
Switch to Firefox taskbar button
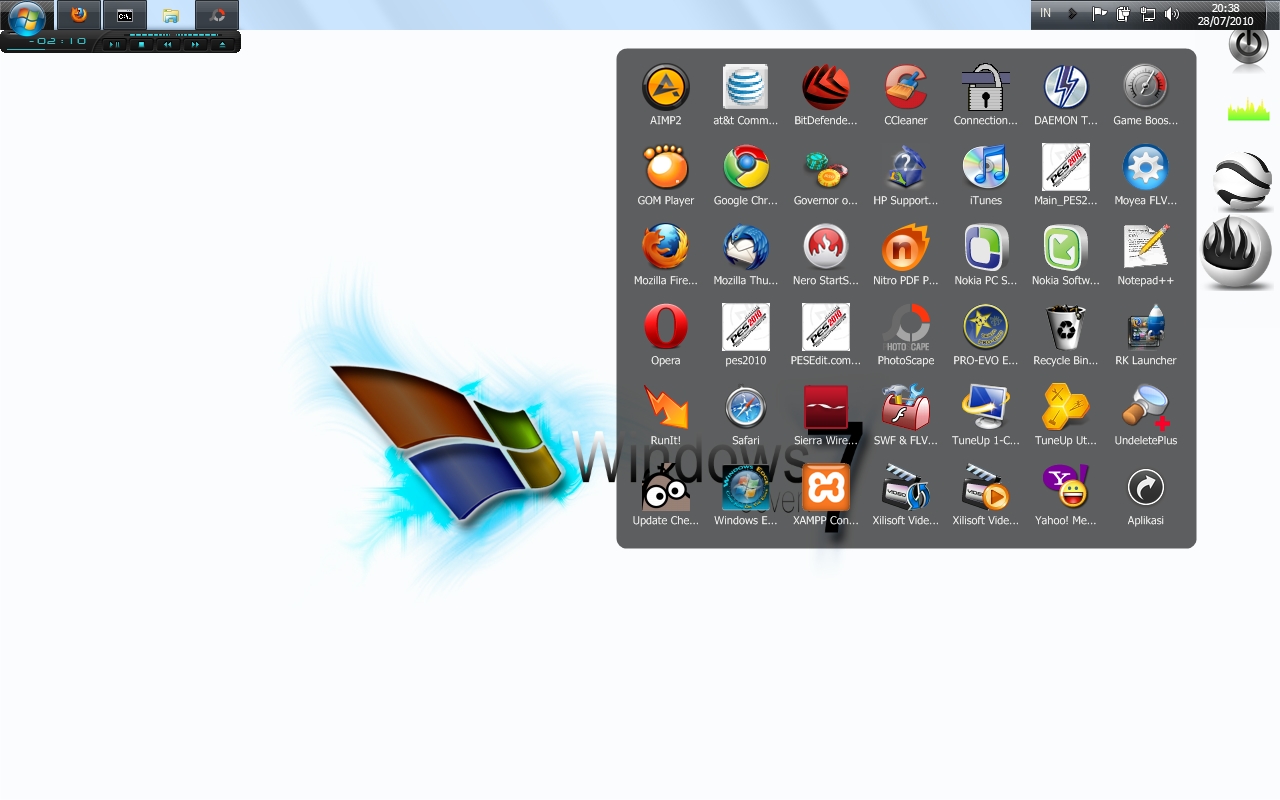79,15
